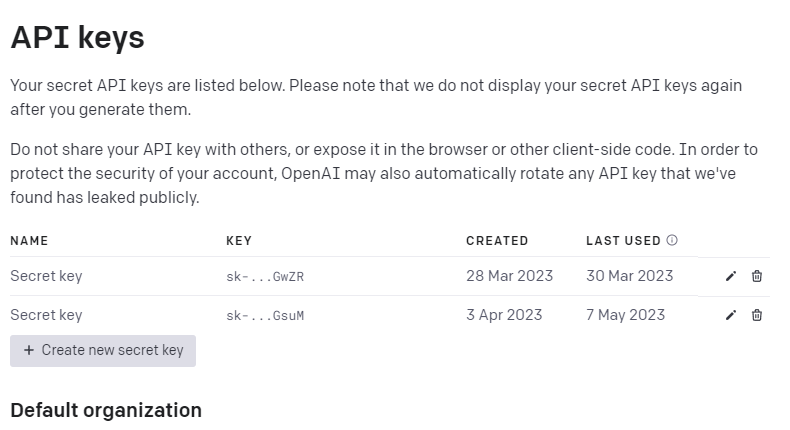Select the sk-...GwZR key text
Screen dimensions: 790x430
point(265,277)
